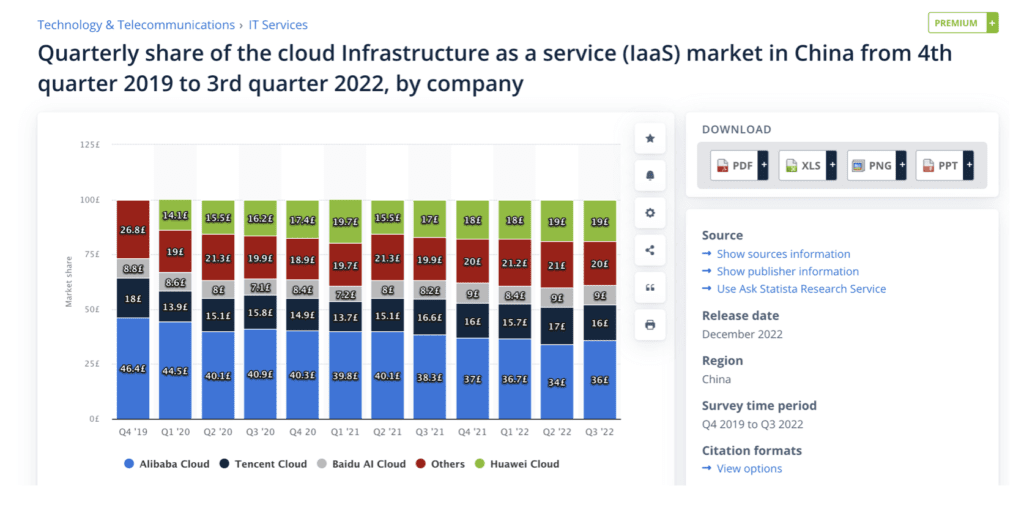Click Others 26.8 segment in Q4 '19
Screen dimensions: 1024x513
click(x=133, y=230)
